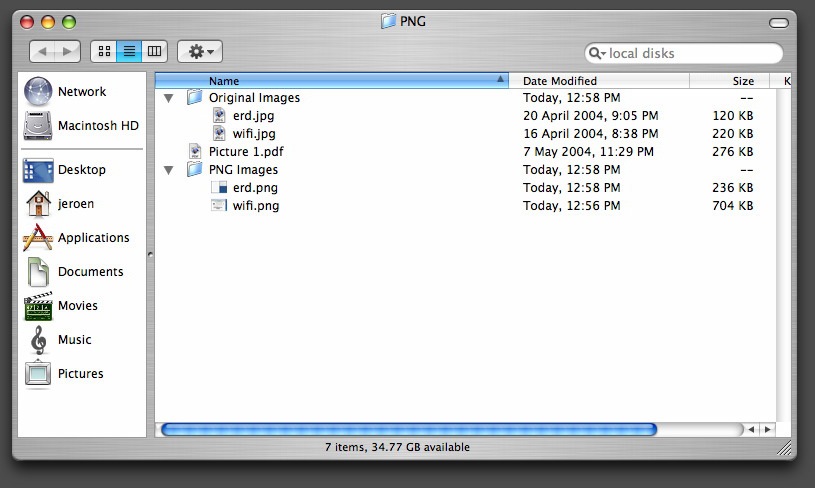Screen dimensions: 815x488
Task: Select the Original Images folder name
Action: tap(254, 98)
